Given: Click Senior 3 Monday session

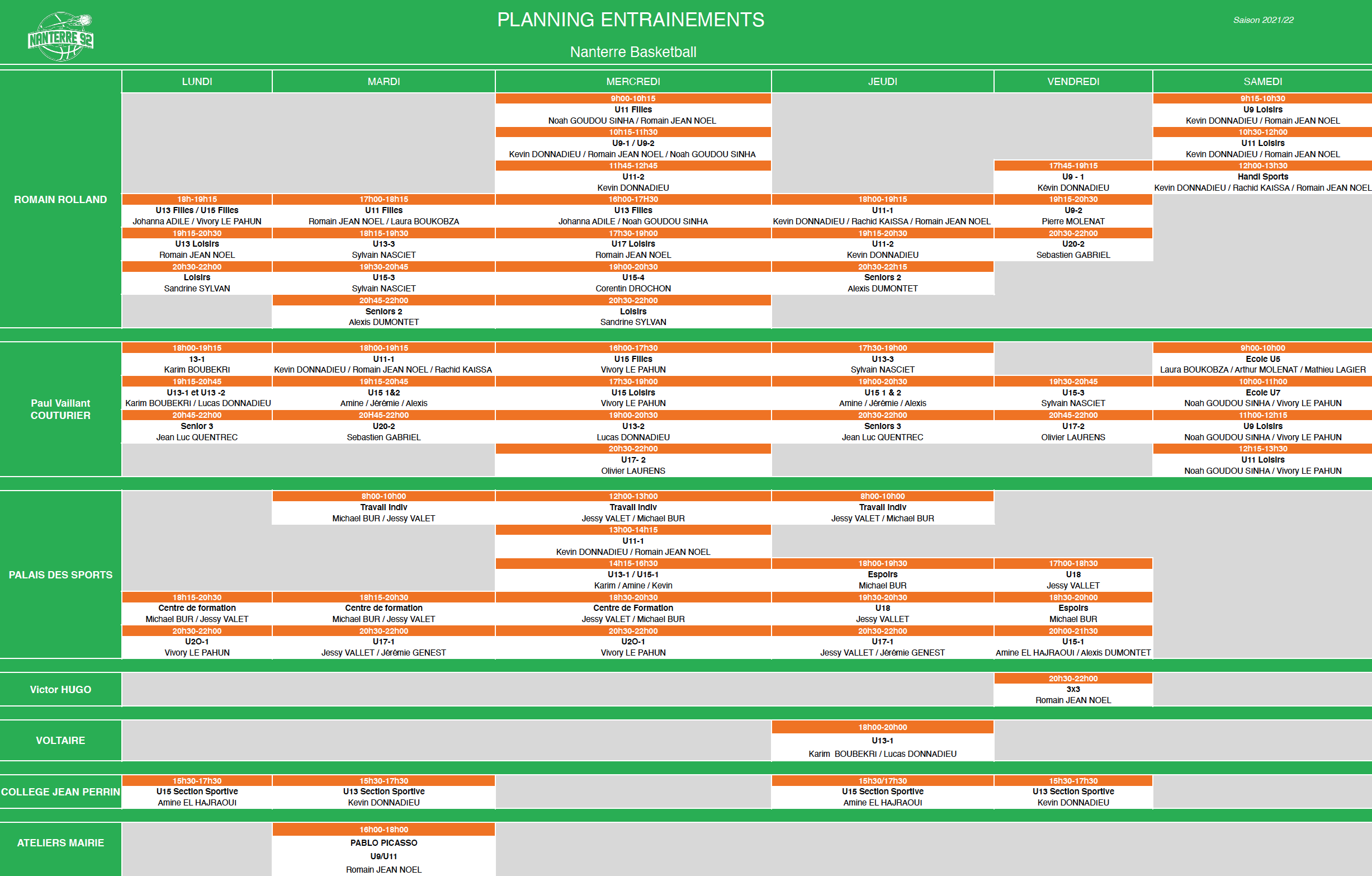Looking at the screenshot, I should pos(197,426).
